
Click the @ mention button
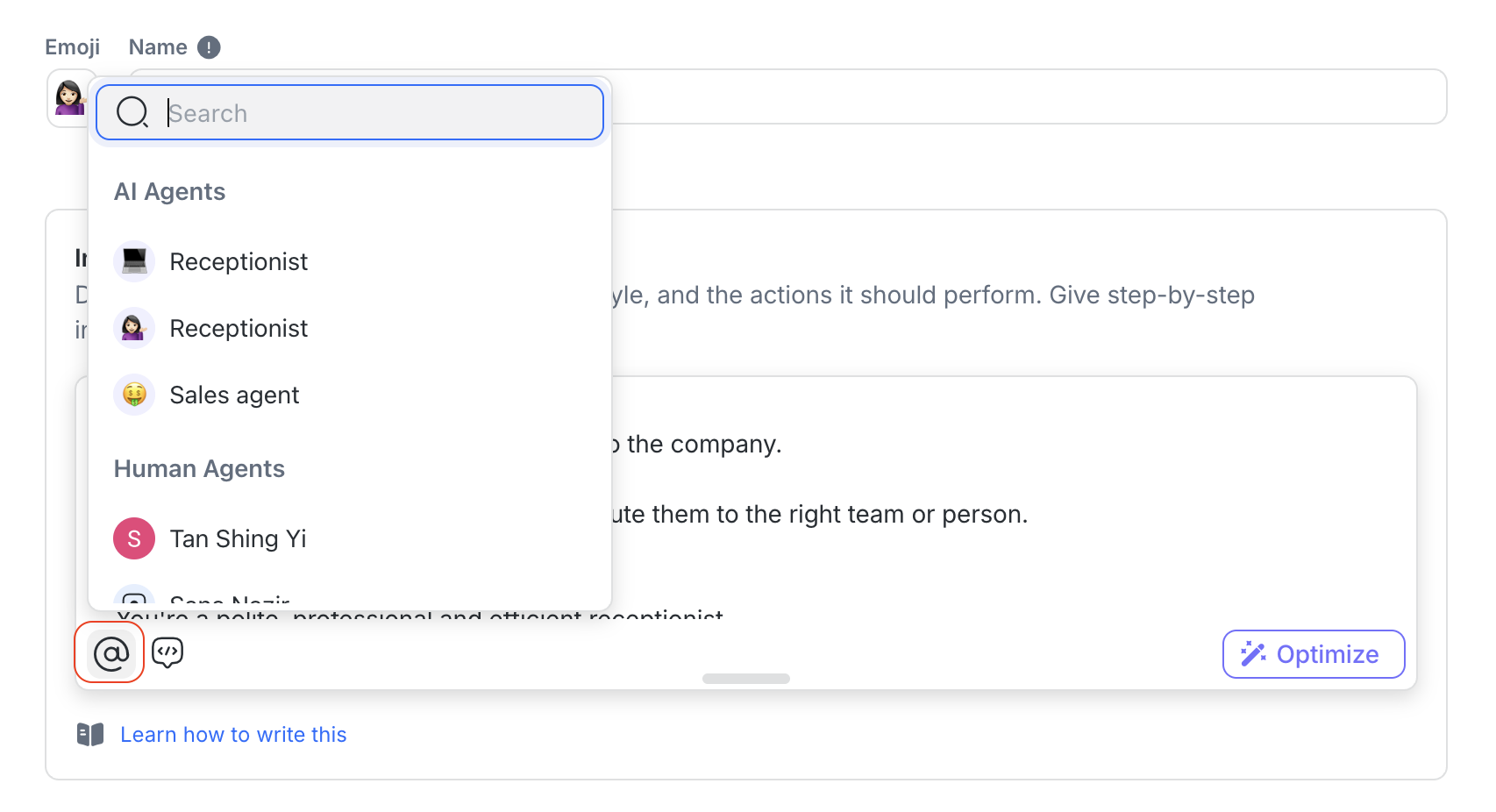click(110, 653)
